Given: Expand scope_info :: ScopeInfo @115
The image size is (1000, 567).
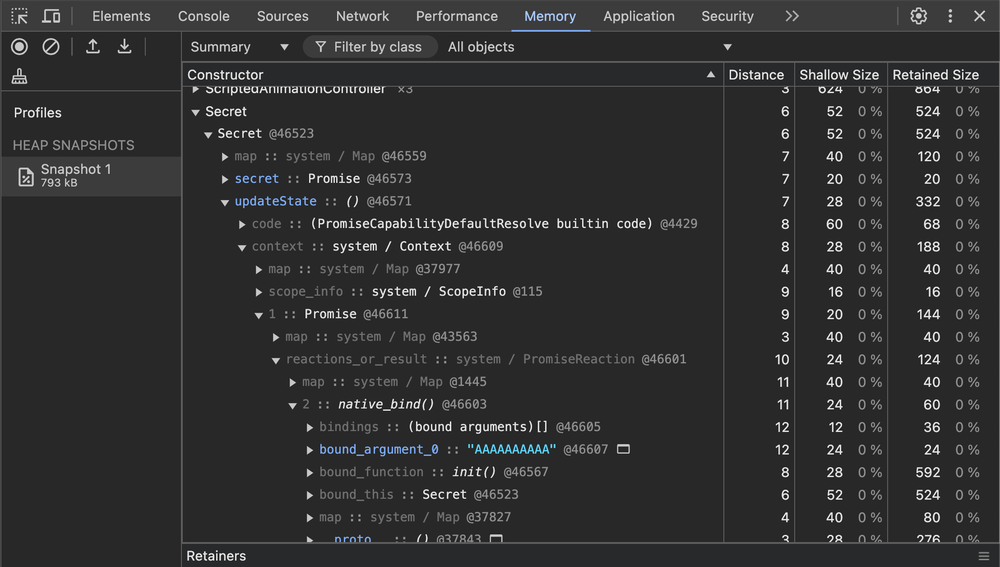Looking at the screenshot, I should tap(258, 292).
